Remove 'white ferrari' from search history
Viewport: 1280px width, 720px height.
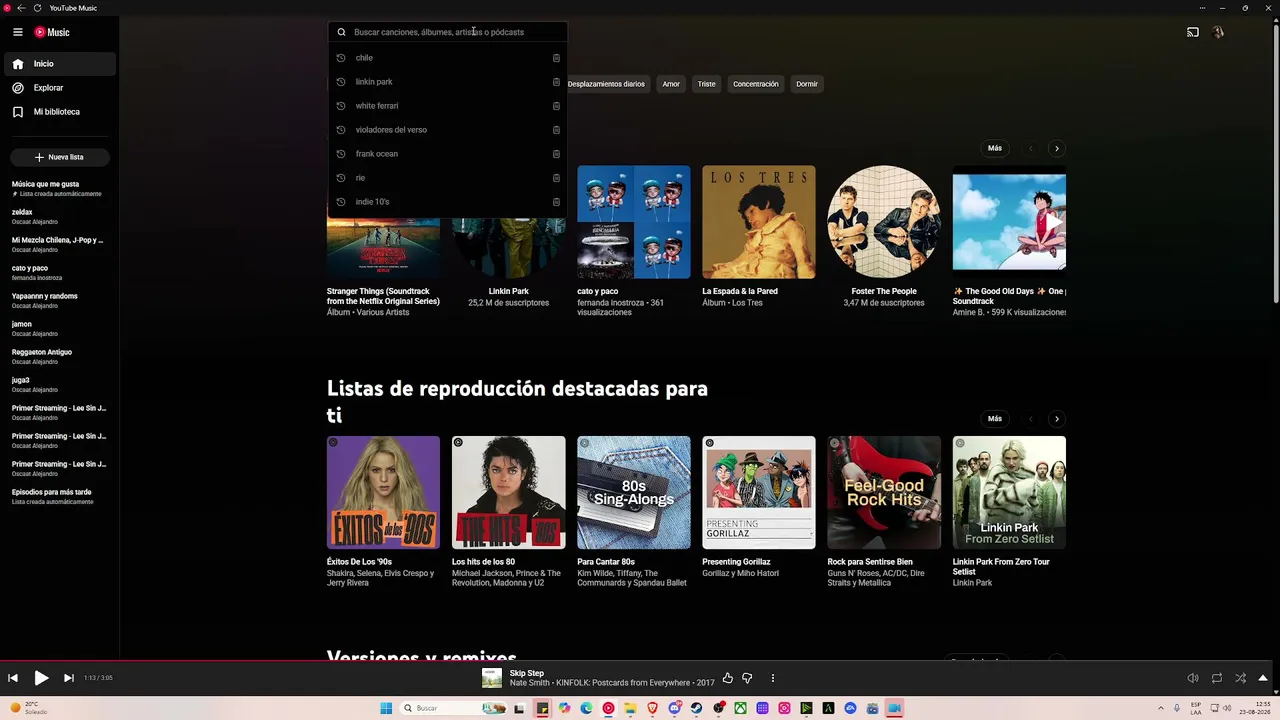556,106
